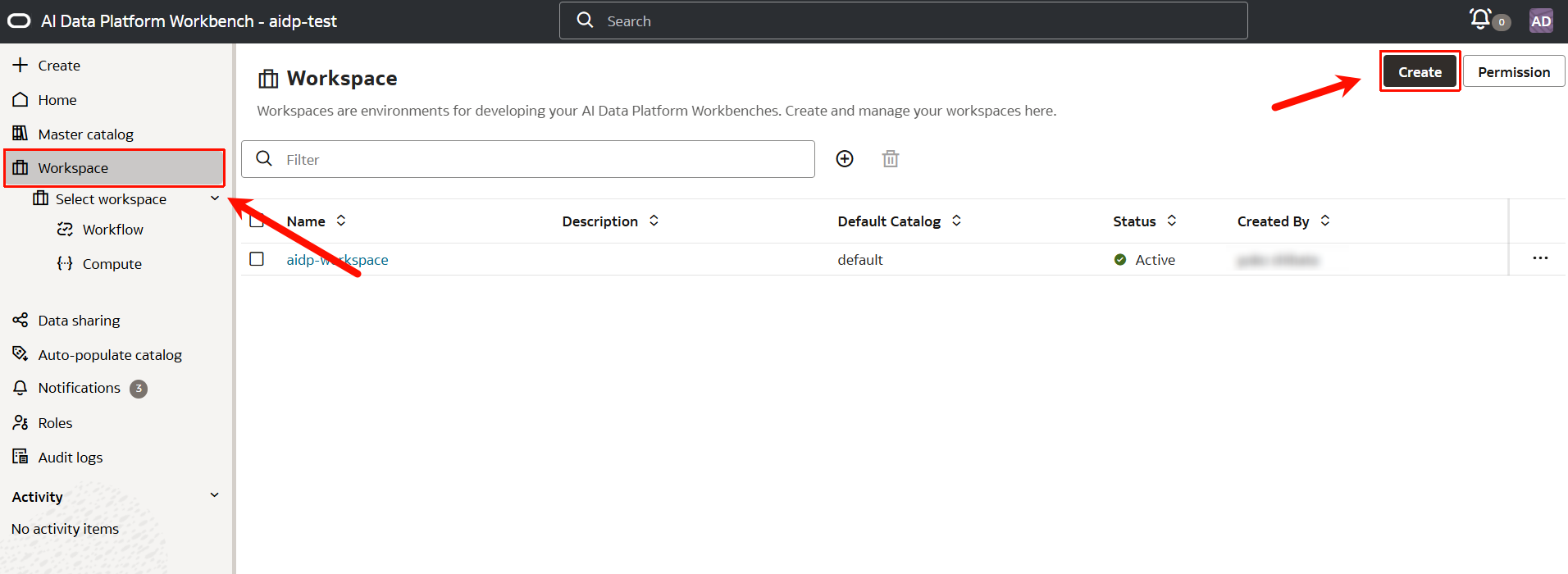This screenshot has height=574, width=1568.
Task: Click the Auto-populate catalog tag icon
Action: pos(21,353)
